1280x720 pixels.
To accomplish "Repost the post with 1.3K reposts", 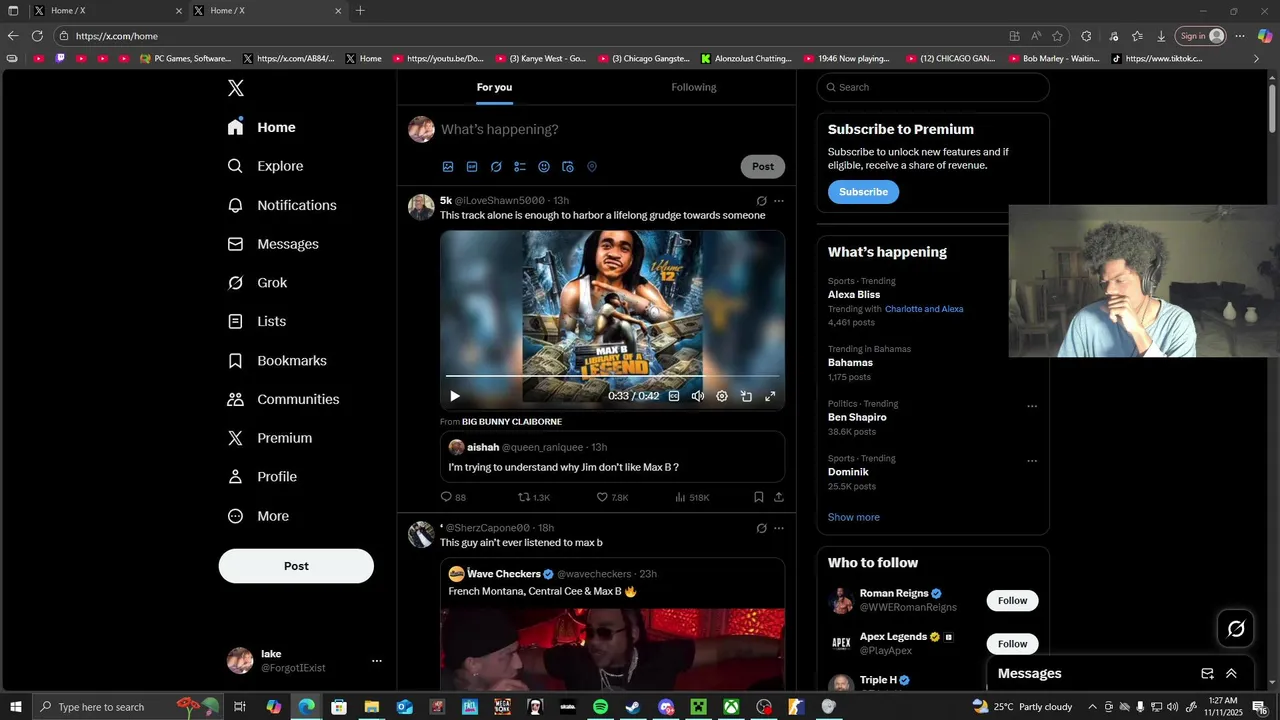I will coord(533,497).
